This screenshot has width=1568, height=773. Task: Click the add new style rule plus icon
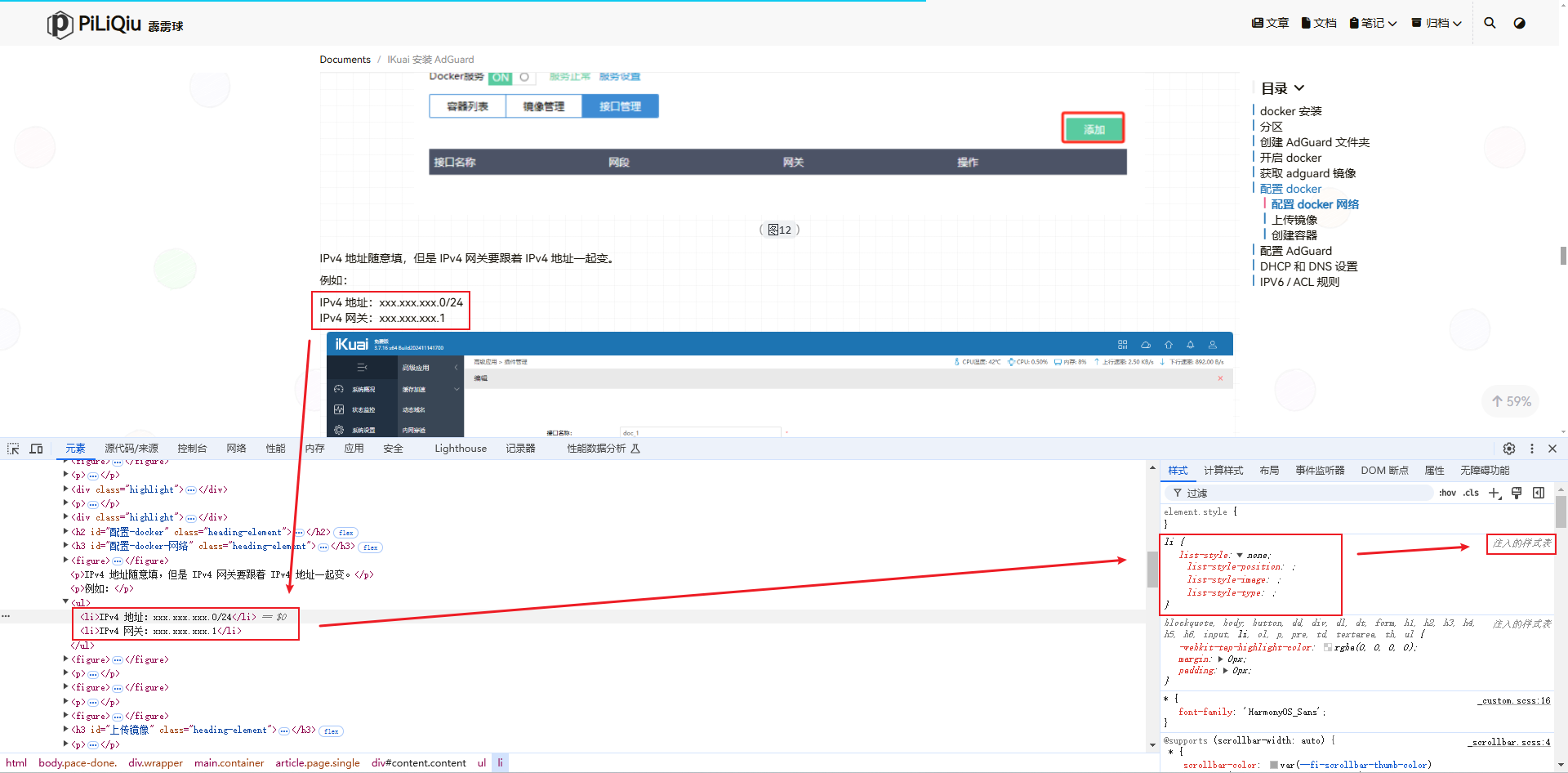click(1494, 493)
